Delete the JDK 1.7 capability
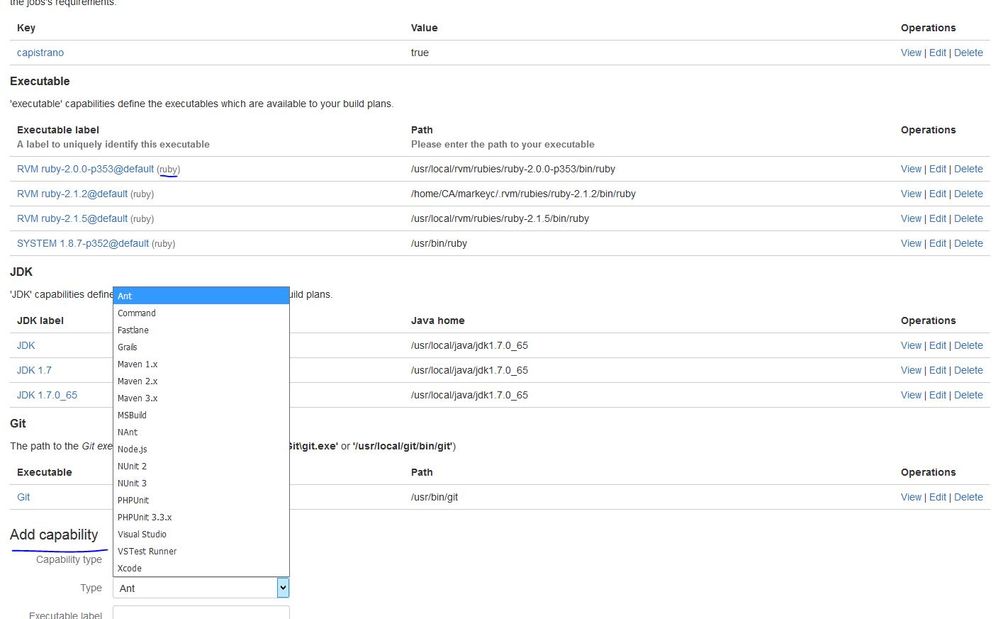998x619 pixels. (x=968, y=370)
